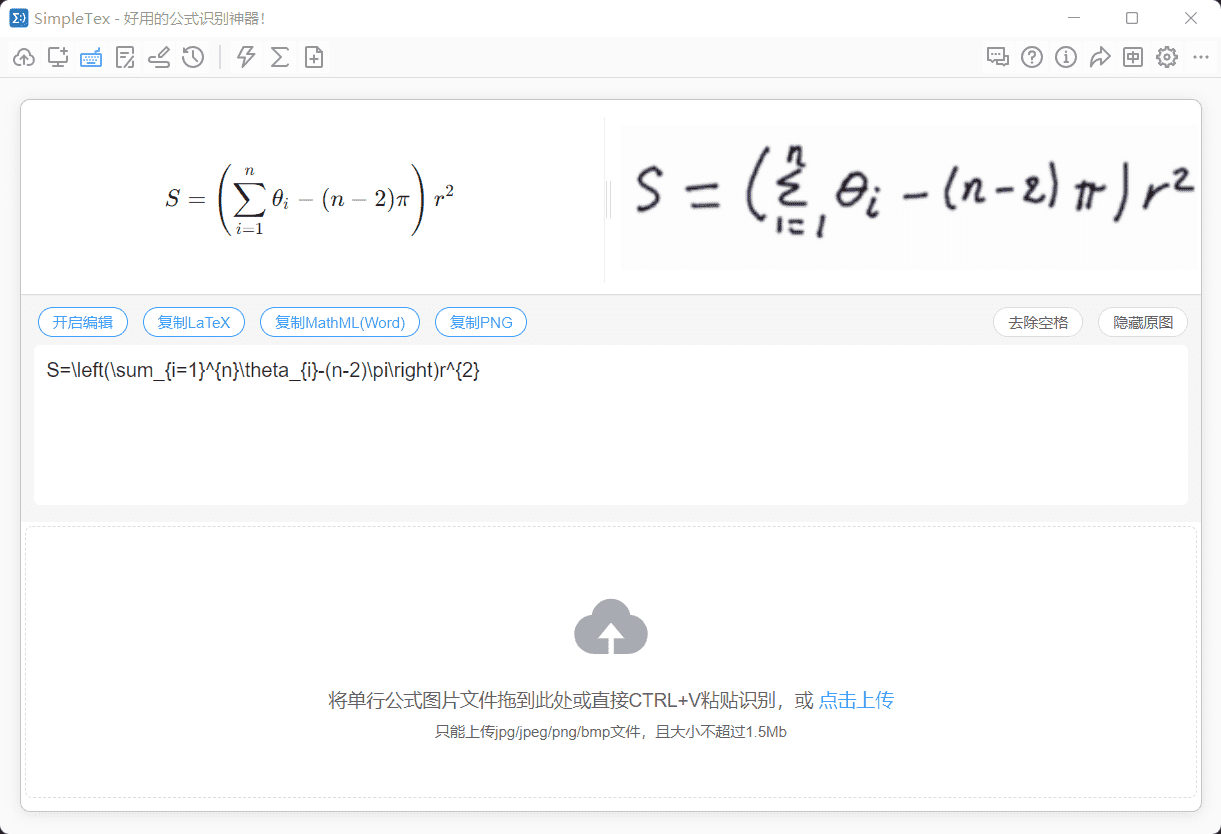Open the document edit icon
This screenshot has width=1221, height=834.
coord(125,58)
